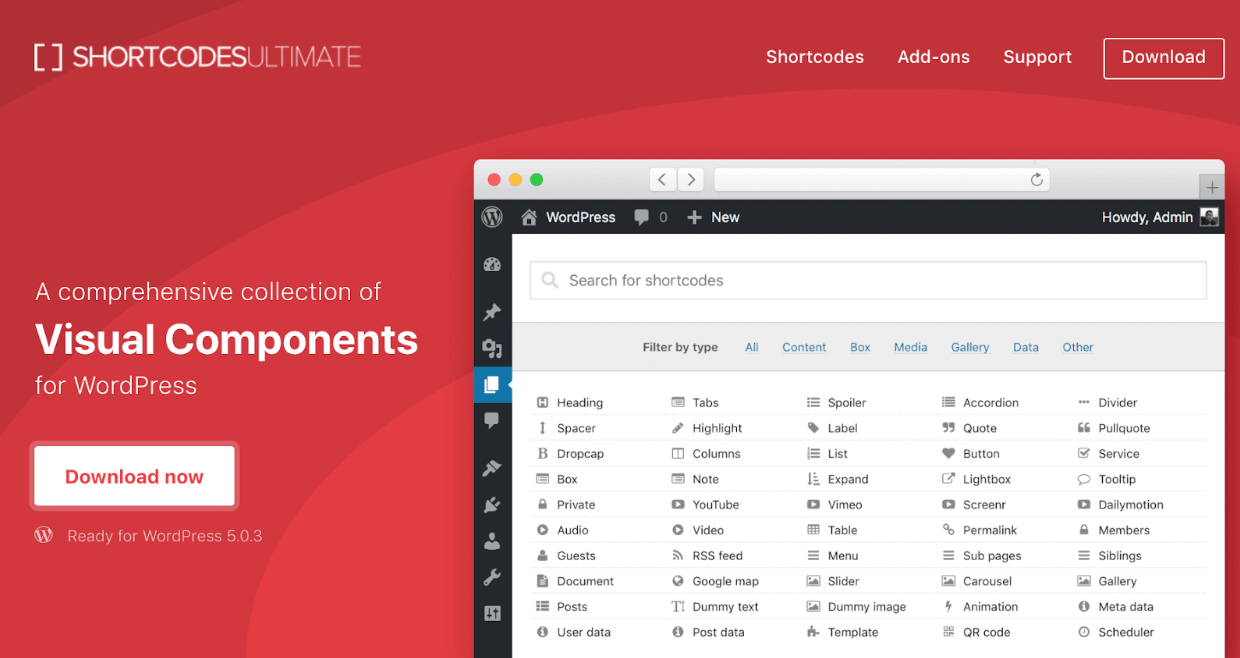
Task: Choose the Google map shortcode
Action: (725, 581)
